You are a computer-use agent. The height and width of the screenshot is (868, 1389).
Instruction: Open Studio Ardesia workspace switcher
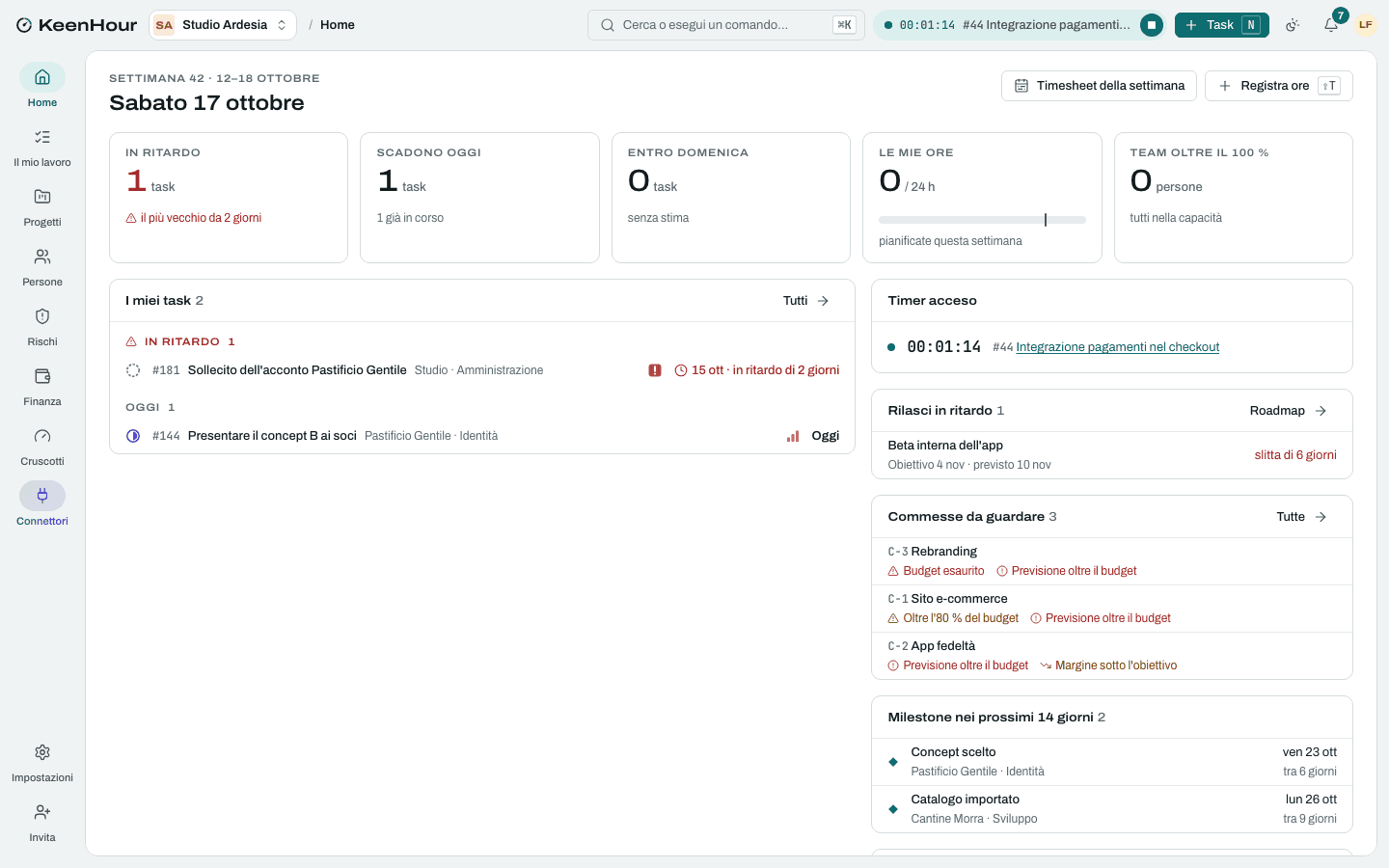[222, 25]
